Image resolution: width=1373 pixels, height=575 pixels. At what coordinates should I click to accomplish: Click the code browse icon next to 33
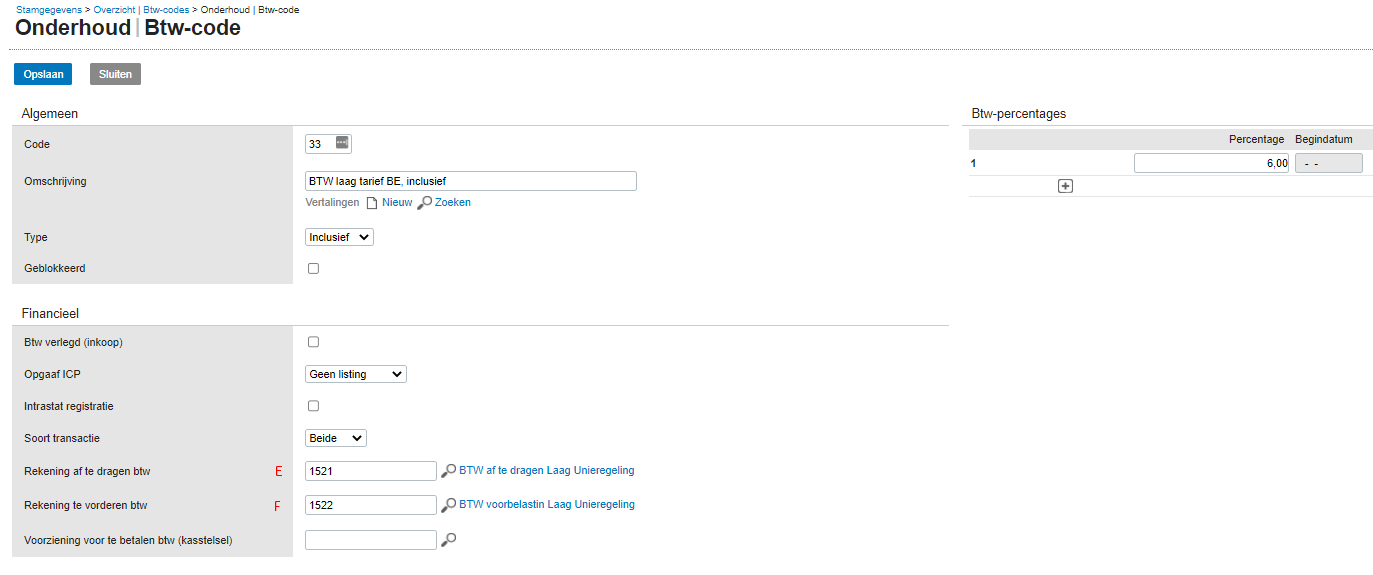click(343, 143)
